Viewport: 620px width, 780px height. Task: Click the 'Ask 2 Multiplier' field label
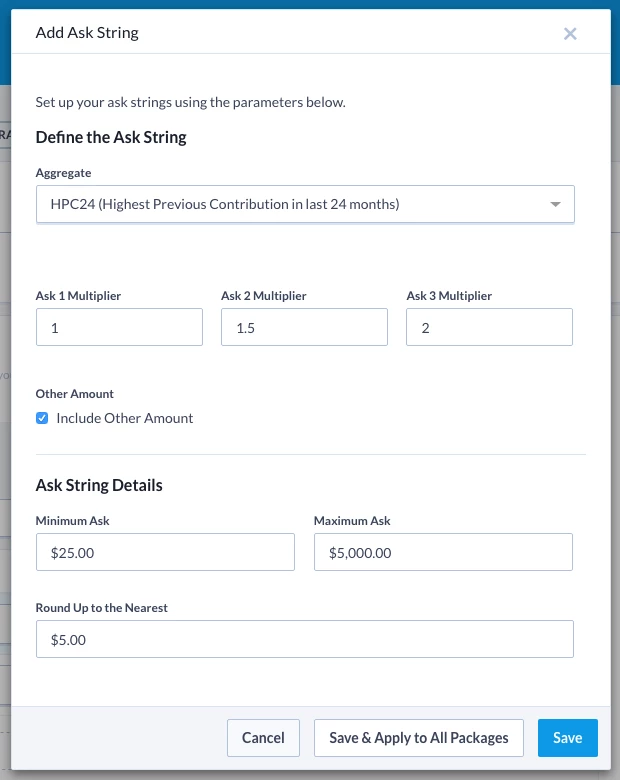263,296
